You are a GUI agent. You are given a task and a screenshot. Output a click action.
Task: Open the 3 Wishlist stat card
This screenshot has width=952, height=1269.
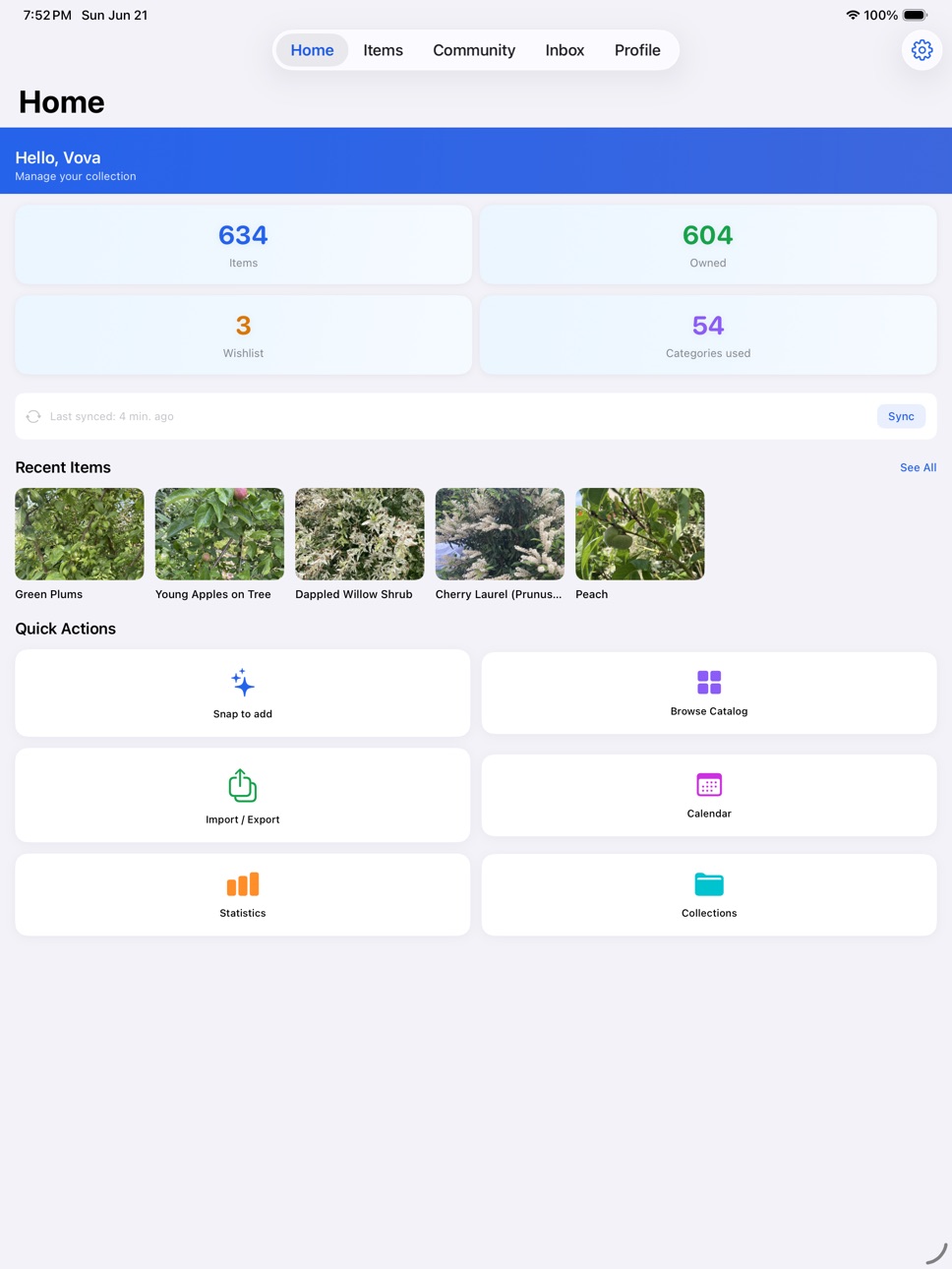pyautogui.click(x=243, y=334)
